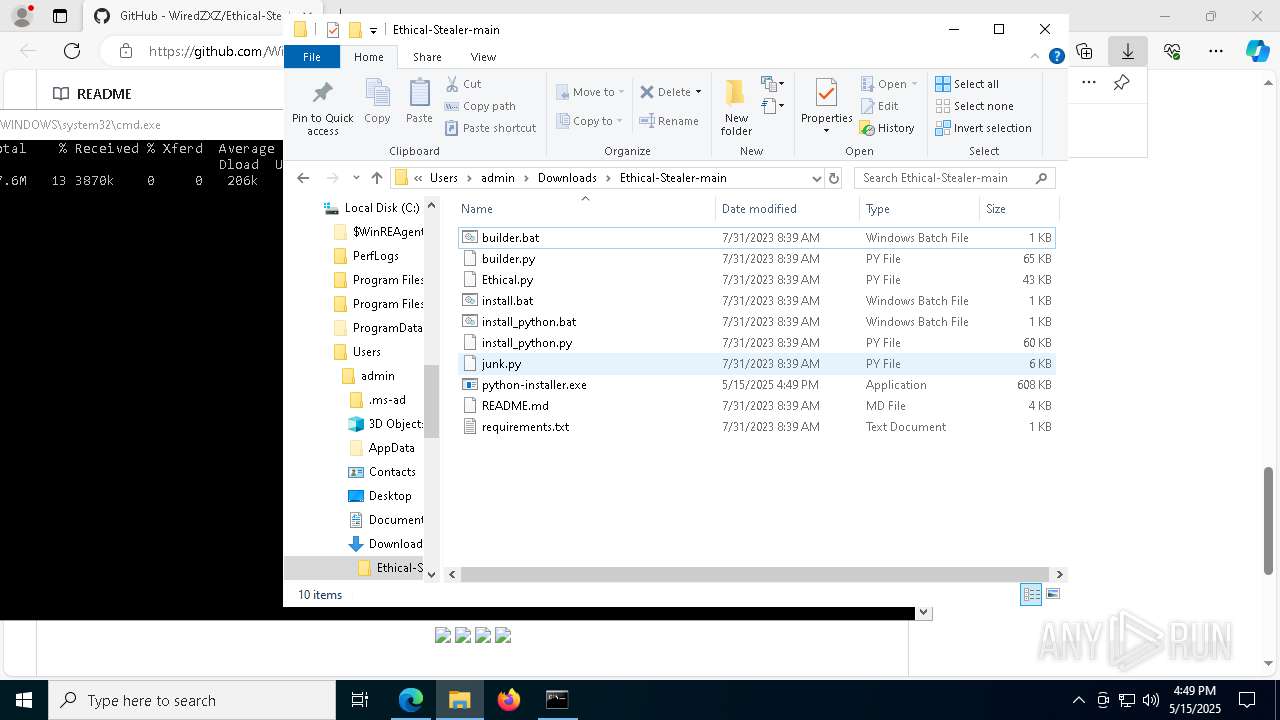Open the Move to dropdown
Screen dimensions: 1280x720
[590, 92]
